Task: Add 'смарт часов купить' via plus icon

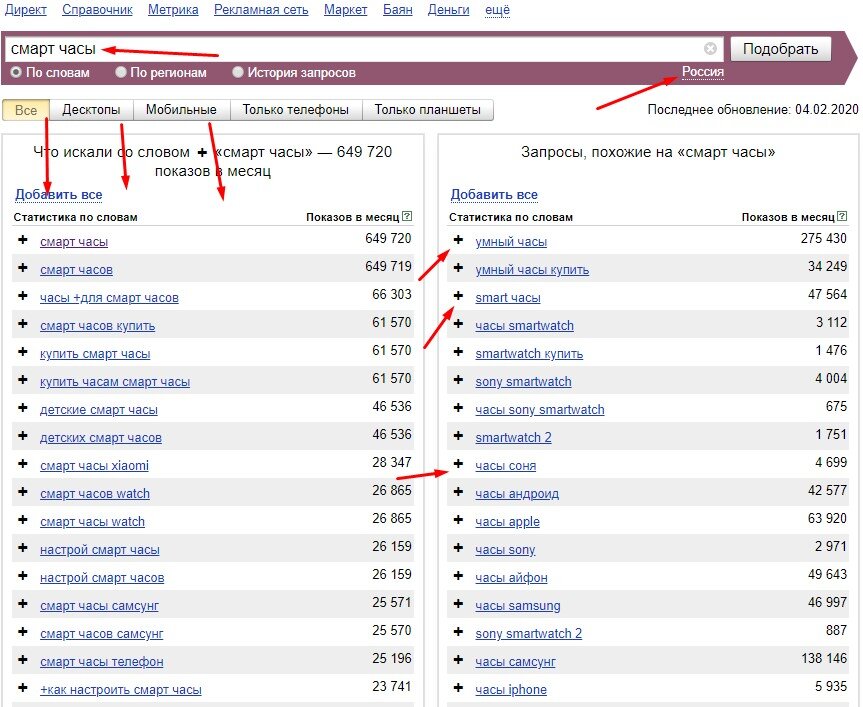Action: pos(23,324)
